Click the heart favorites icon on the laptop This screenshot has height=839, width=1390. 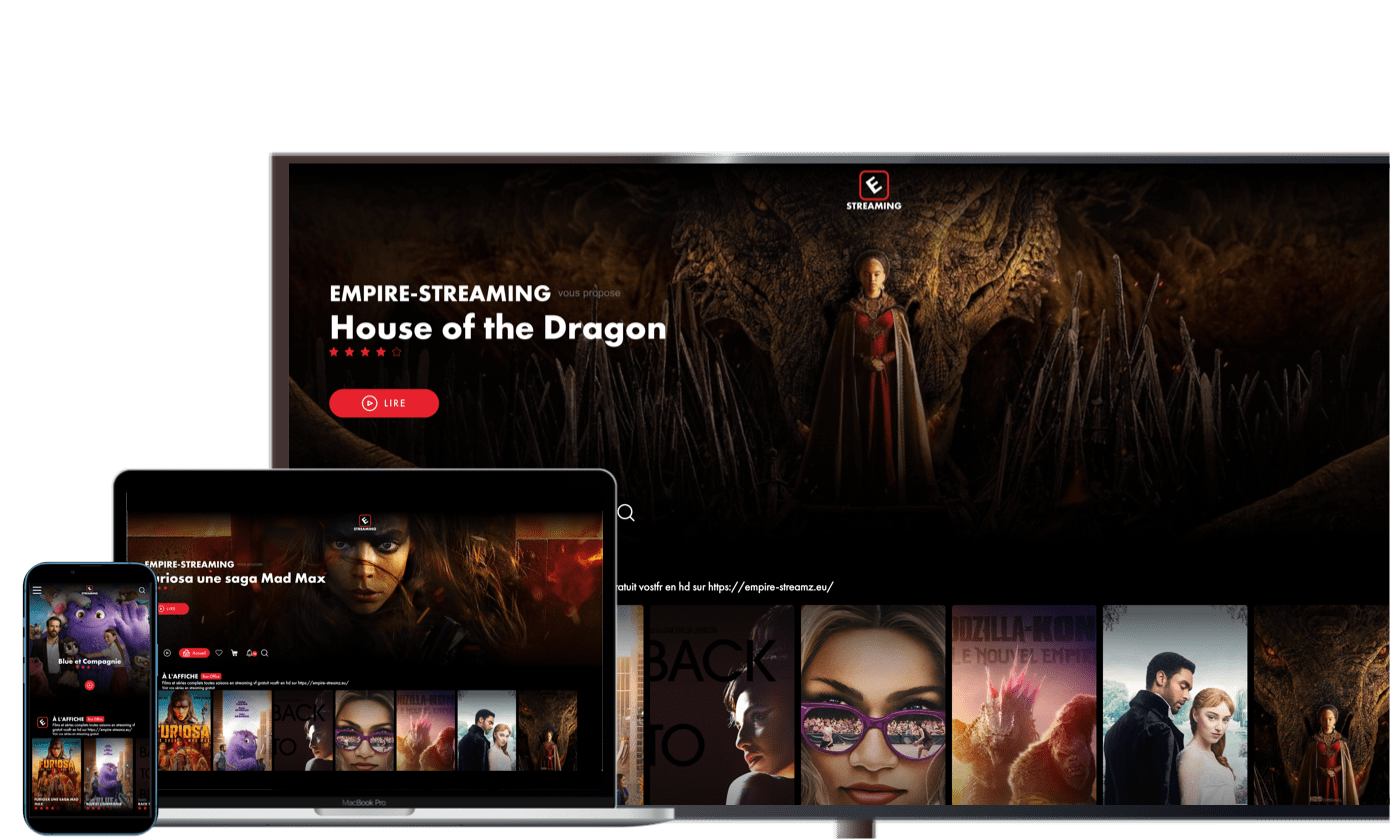pos(219,653)
